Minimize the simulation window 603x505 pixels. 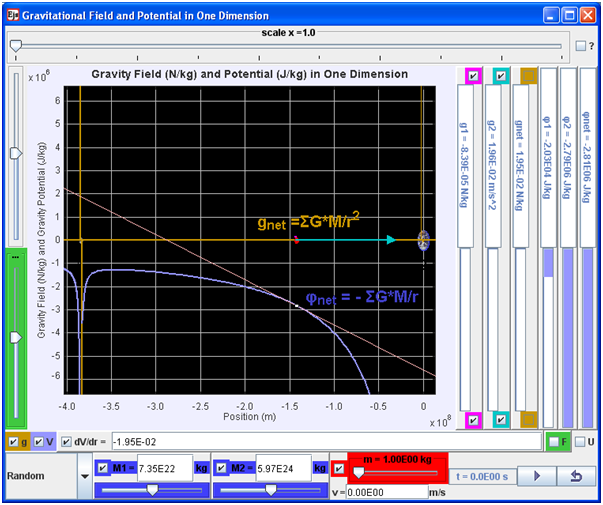pyautogui.click(x=551, y=16)
